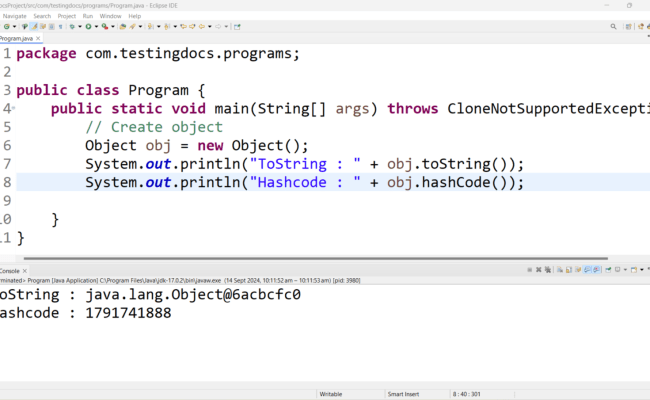The height and width of the screenshot is (400, 650).
Task: Open the Display Selected Console dropdown
Action: point(625,270)
